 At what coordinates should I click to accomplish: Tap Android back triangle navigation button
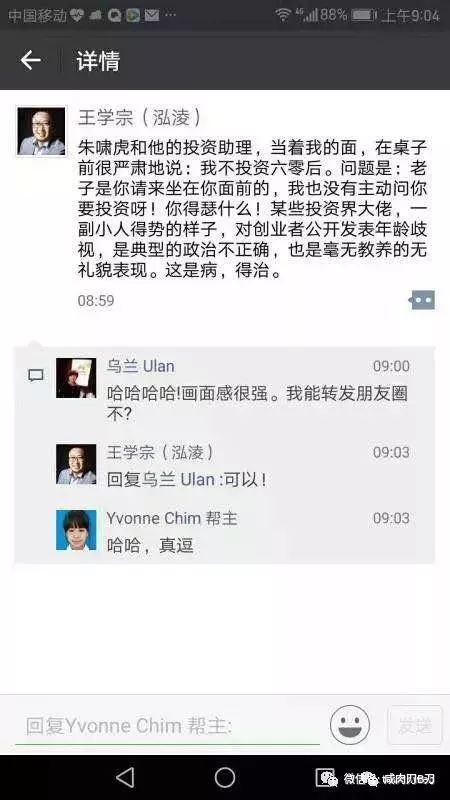(125, 778)
